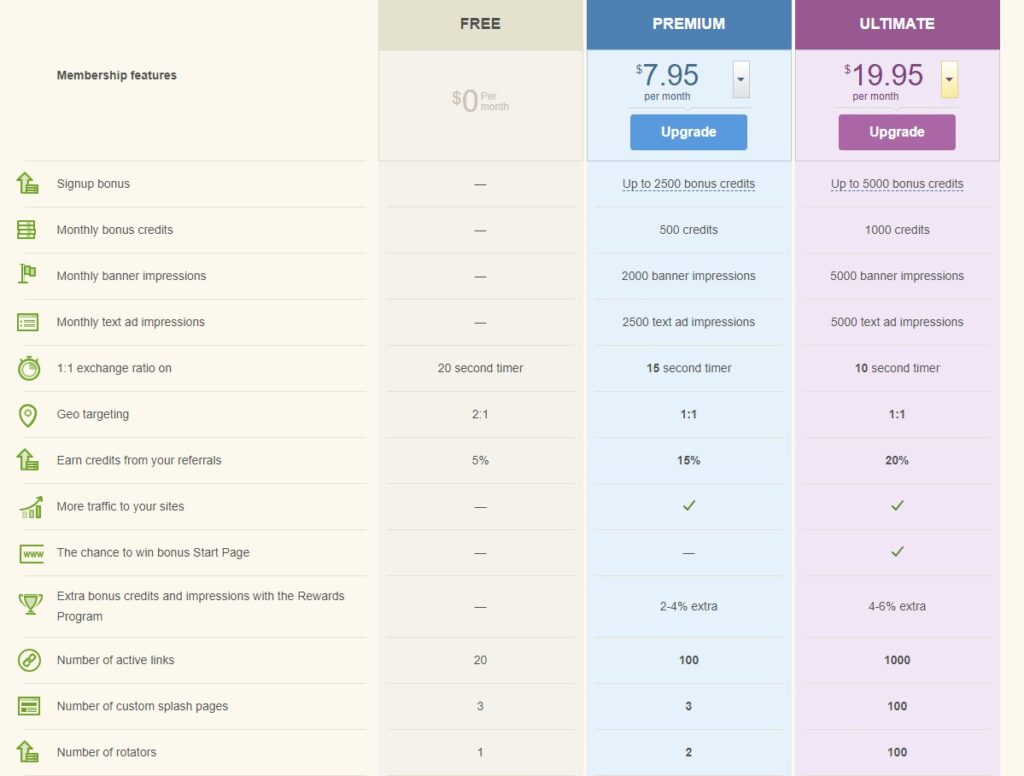Open the Ultimate price period dropdown

(949, 79)
